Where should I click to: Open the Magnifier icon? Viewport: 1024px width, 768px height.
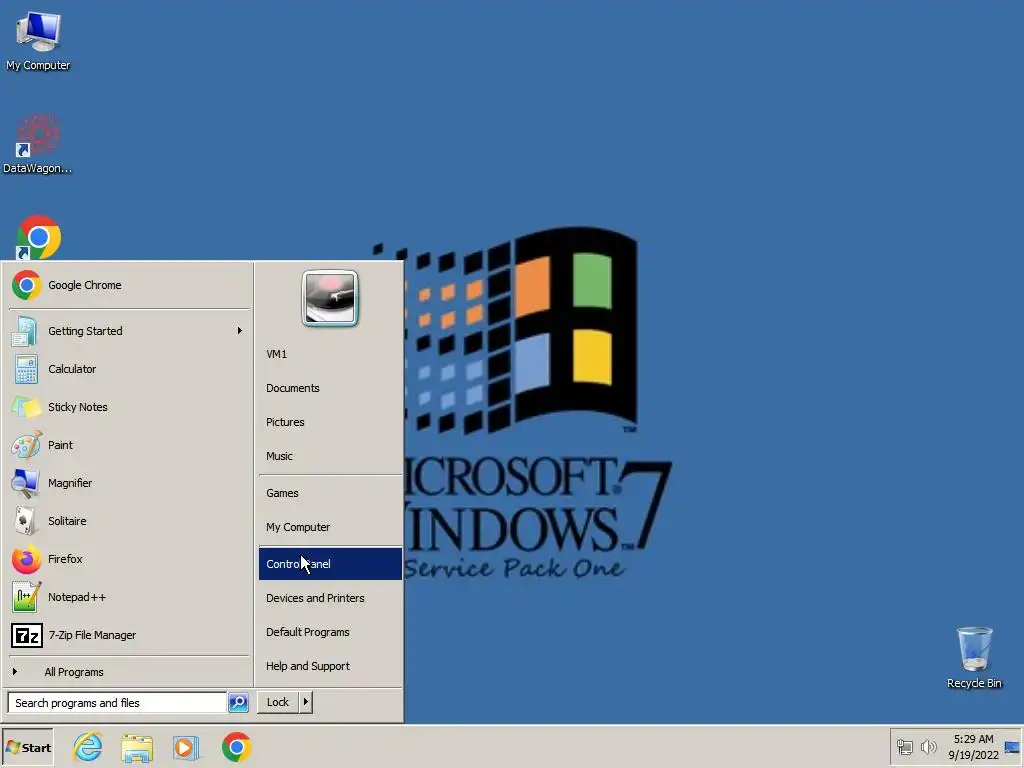pos(26,483)
